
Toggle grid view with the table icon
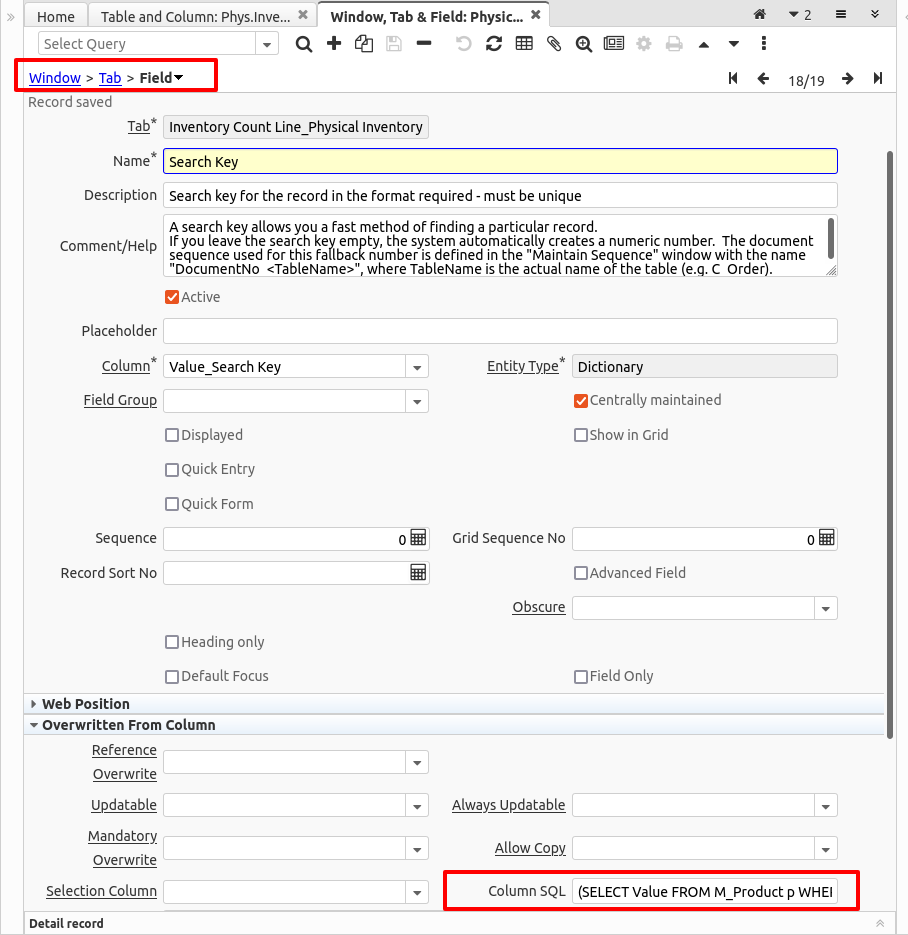point(524,44)
